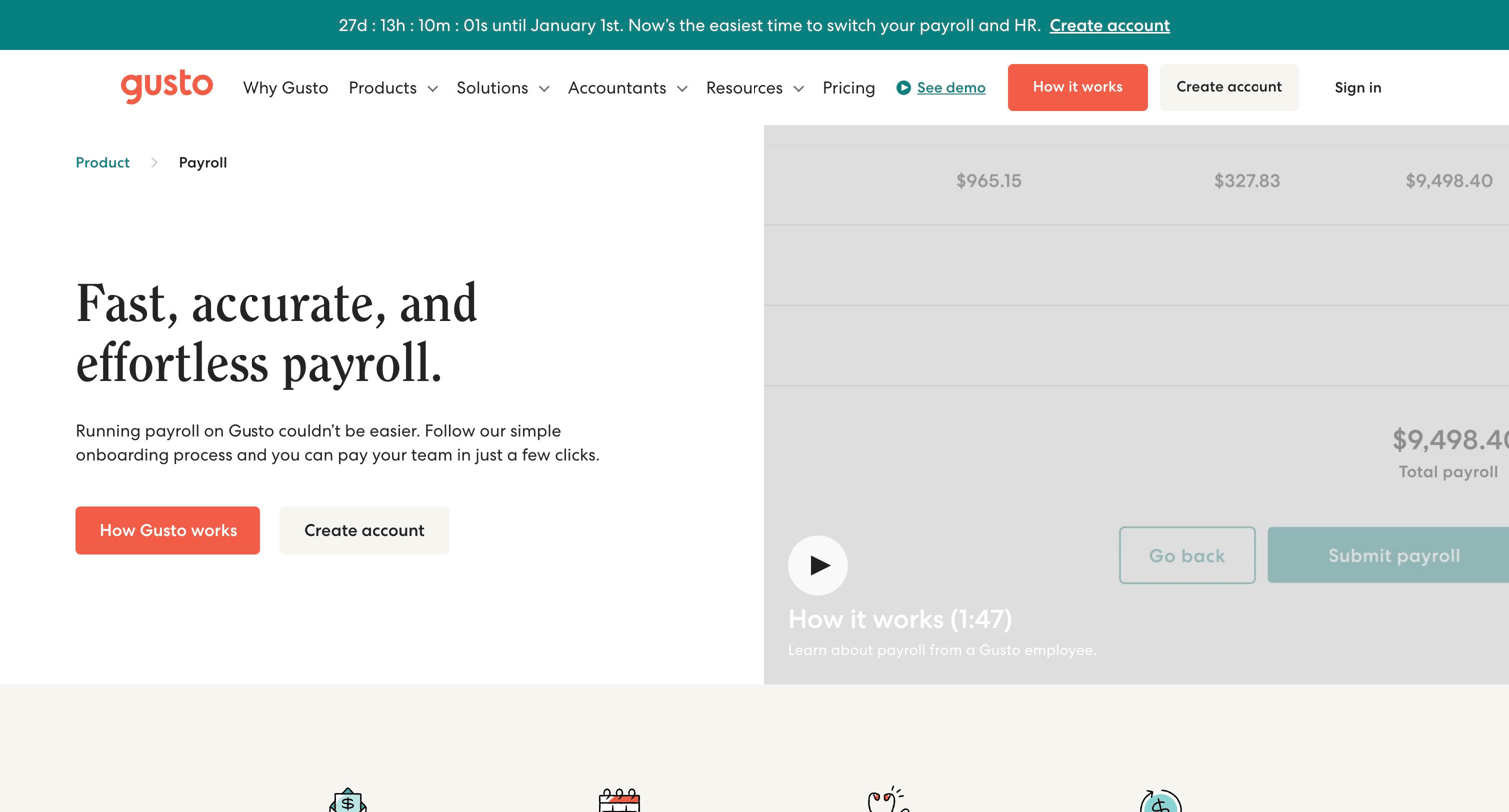Click the How Gusto works button
The height and width of the screenshot is (812, 1509).
tap(168, 530)
